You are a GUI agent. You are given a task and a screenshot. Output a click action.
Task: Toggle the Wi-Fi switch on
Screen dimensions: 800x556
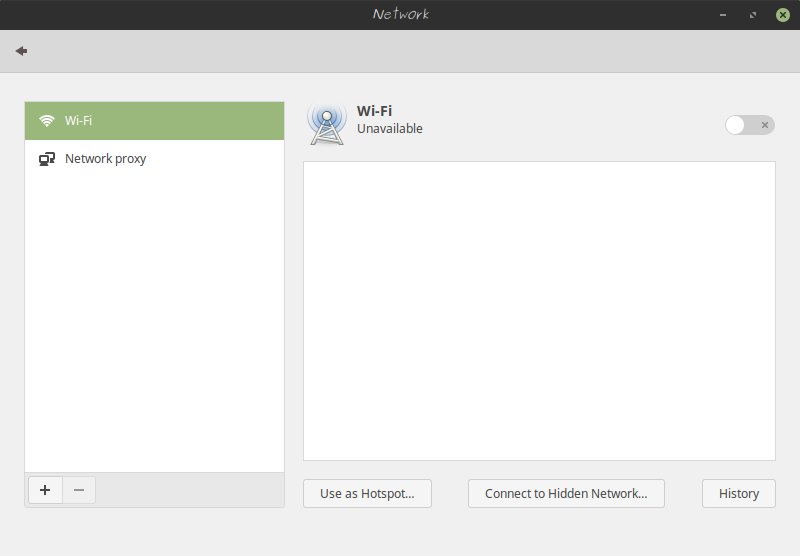coord(749,125)
